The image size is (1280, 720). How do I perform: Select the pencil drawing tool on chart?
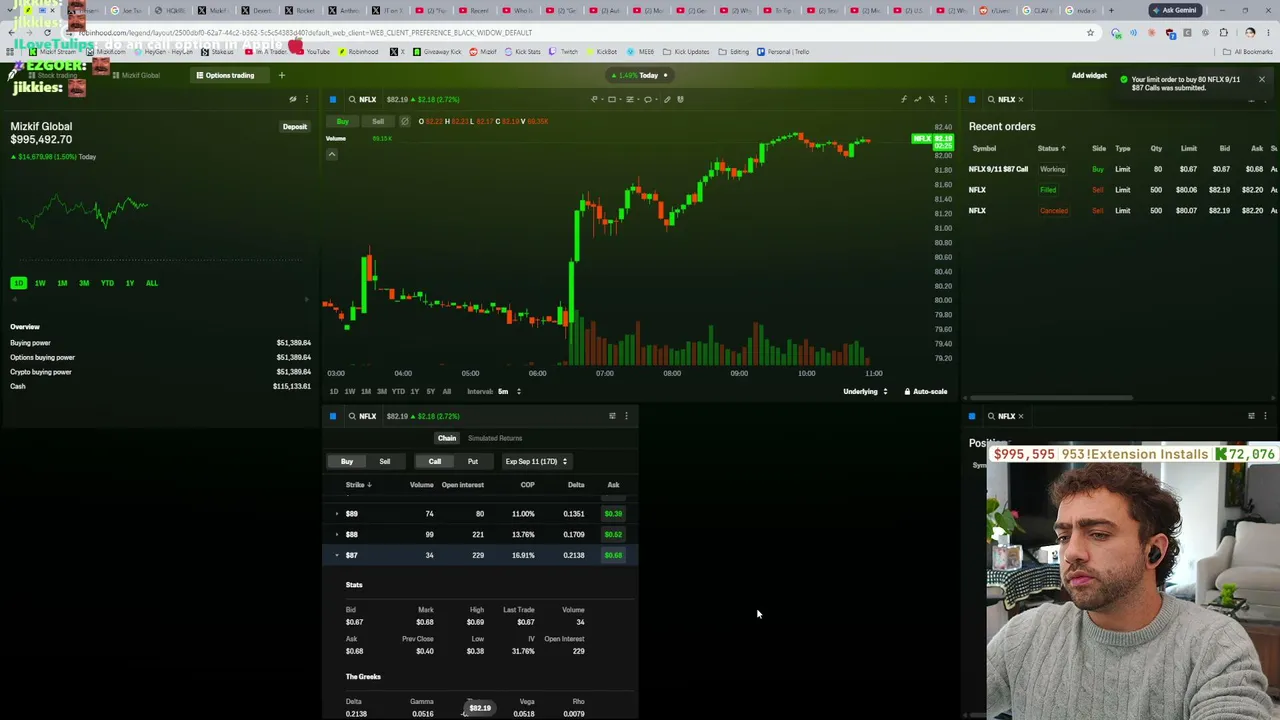tap(667, 99)
